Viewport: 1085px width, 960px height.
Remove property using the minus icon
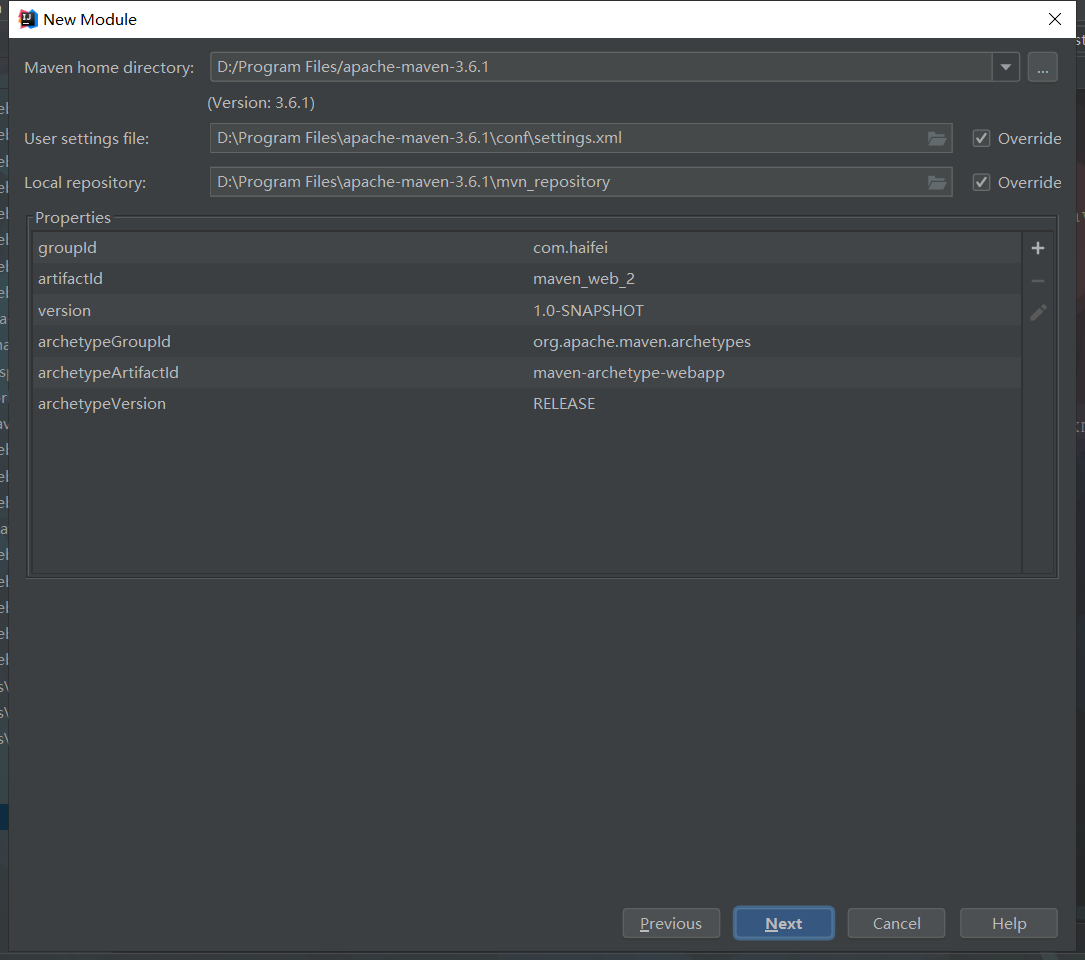point(1037,281)
